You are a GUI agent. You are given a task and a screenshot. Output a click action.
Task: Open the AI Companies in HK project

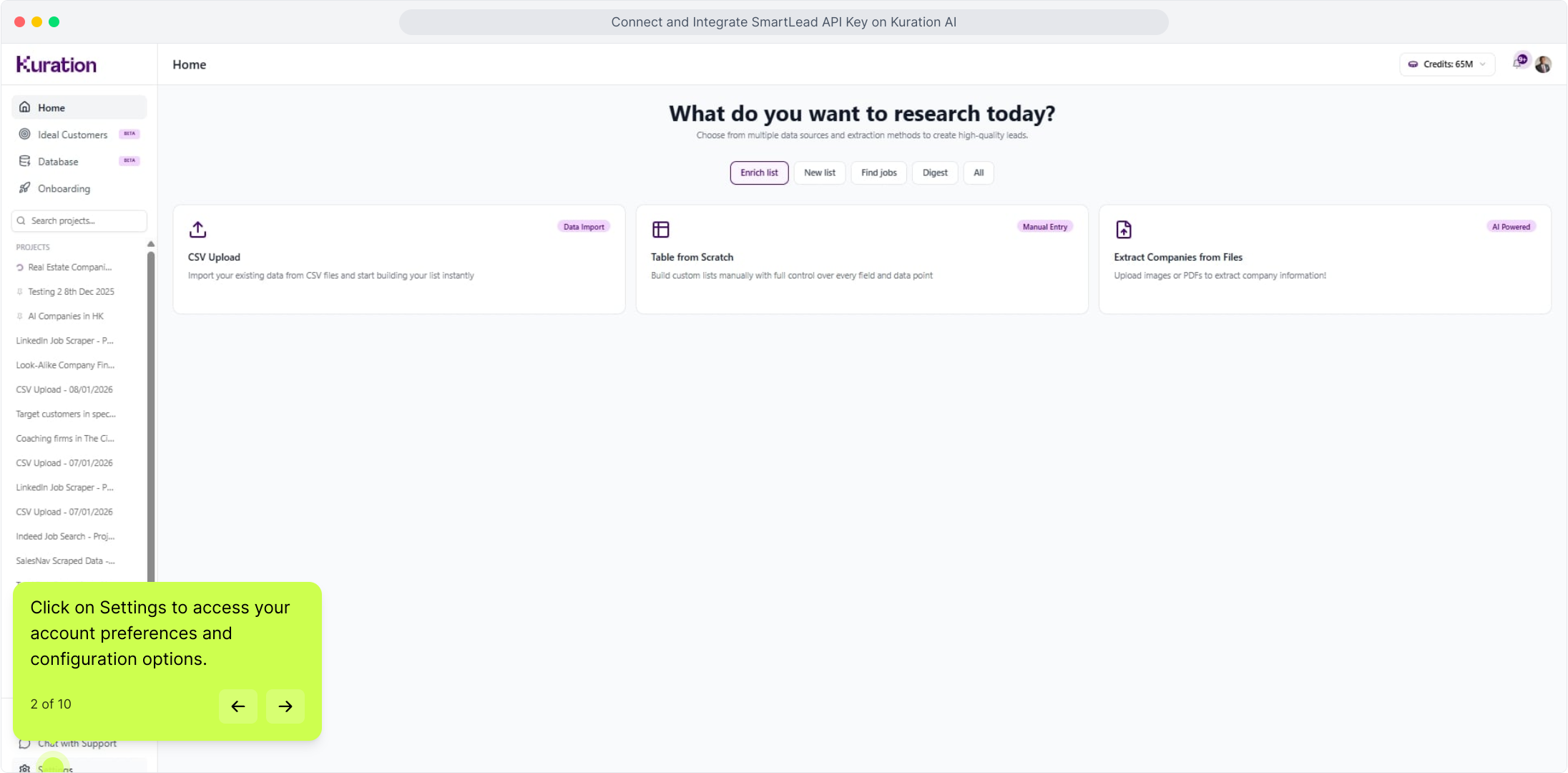click(x=66, y=316)
